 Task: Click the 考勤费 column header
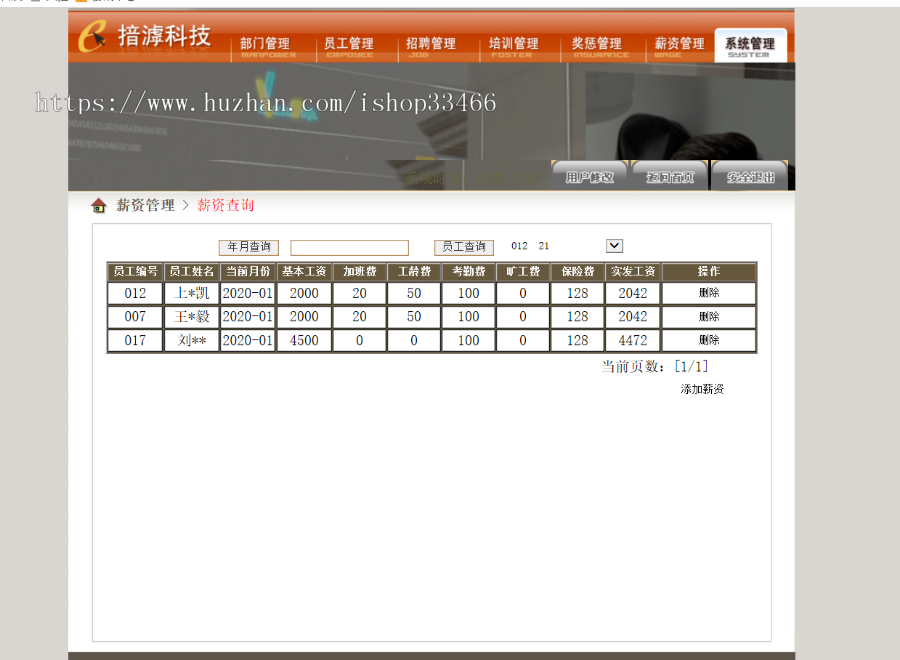468,271
